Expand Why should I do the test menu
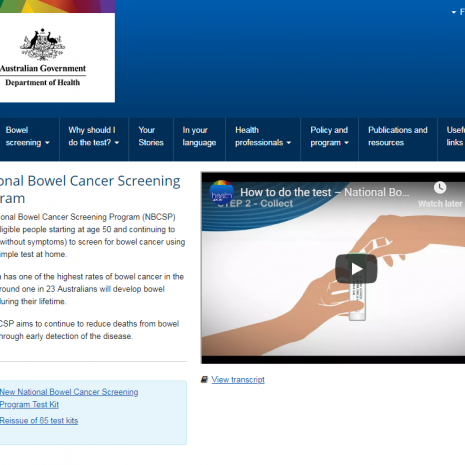This screenshot has width=465, height=465. coord(94,136)
